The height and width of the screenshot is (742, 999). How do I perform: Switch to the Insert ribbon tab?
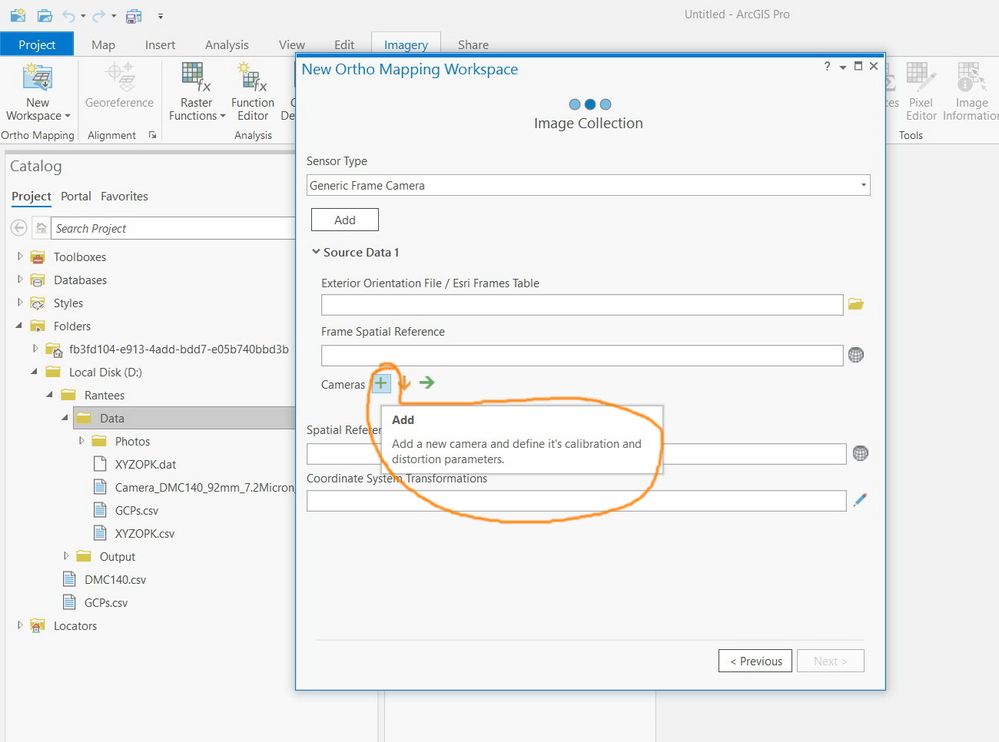160,45
